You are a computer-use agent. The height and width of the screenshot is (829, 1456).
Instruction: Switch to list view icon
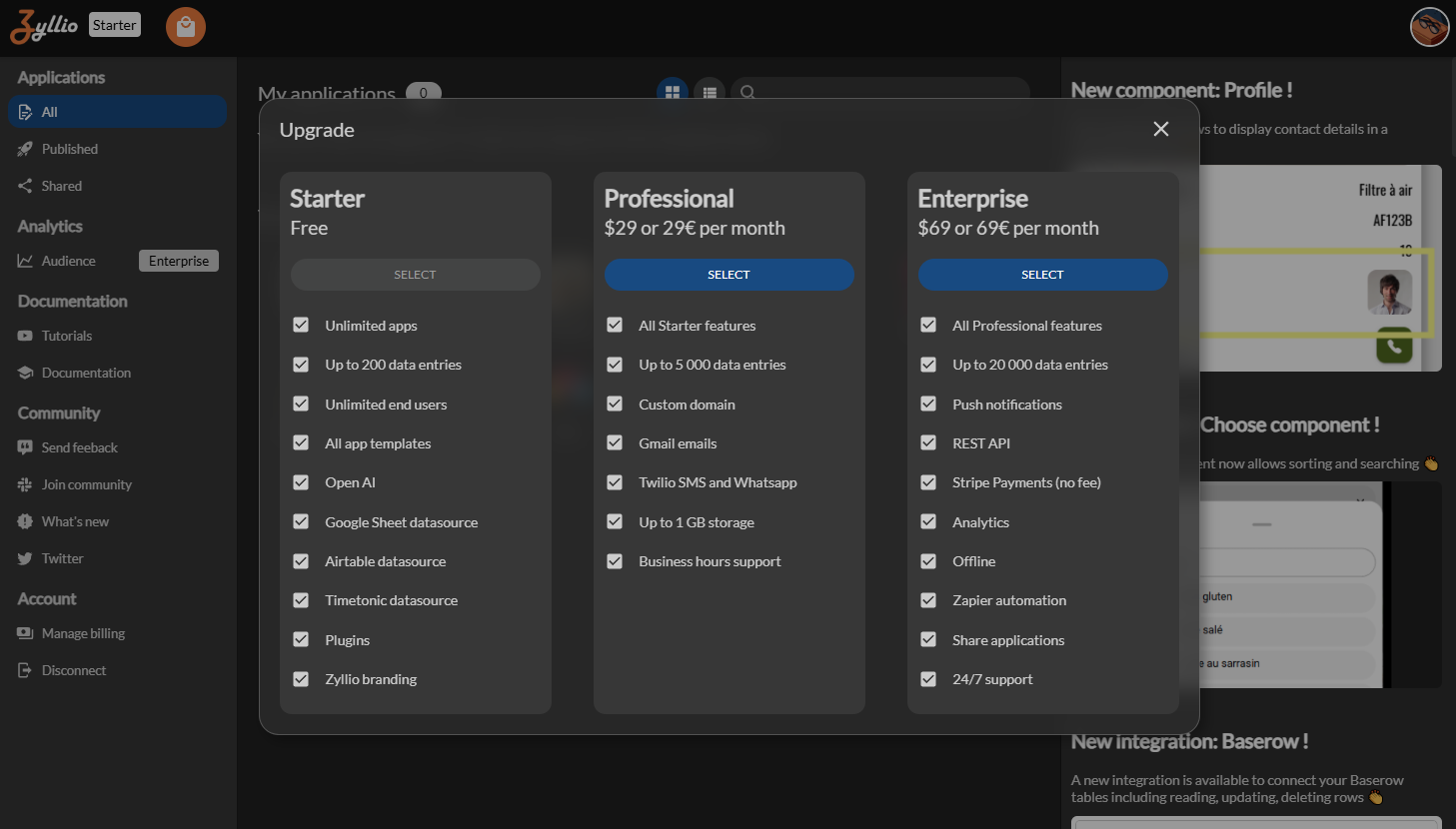(x=710, y=92)
